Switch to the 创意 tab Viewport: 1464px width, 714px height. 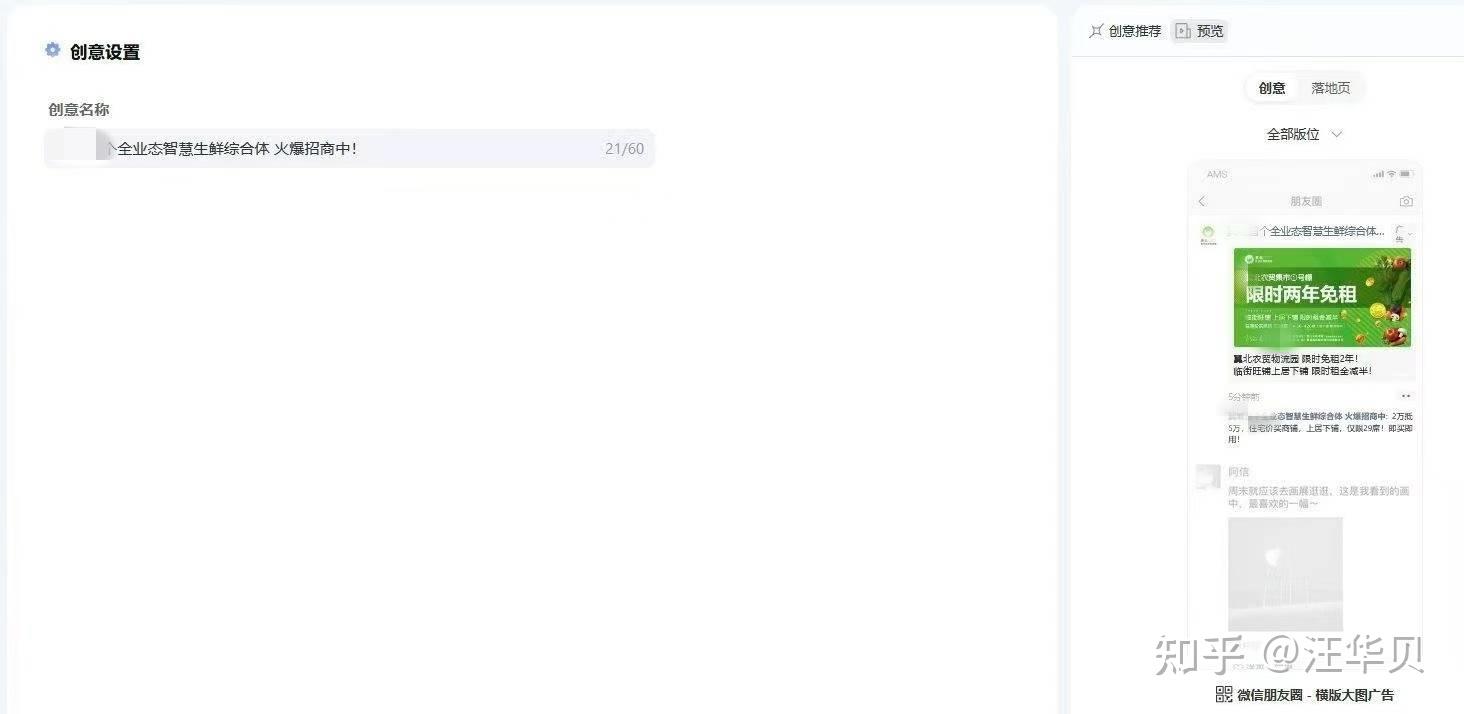(x=1272, y=88)
